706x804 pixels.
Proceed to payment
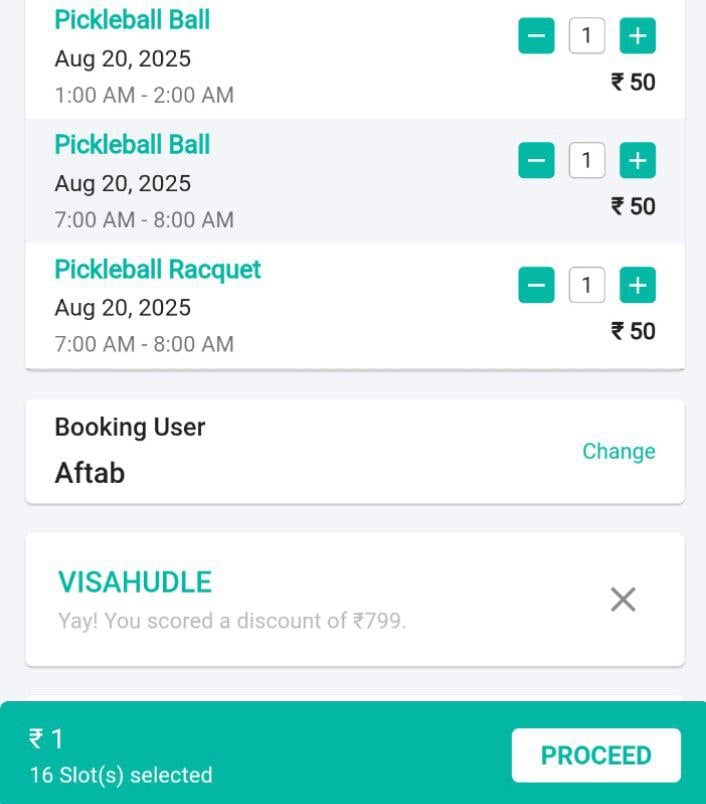point(596,755)
